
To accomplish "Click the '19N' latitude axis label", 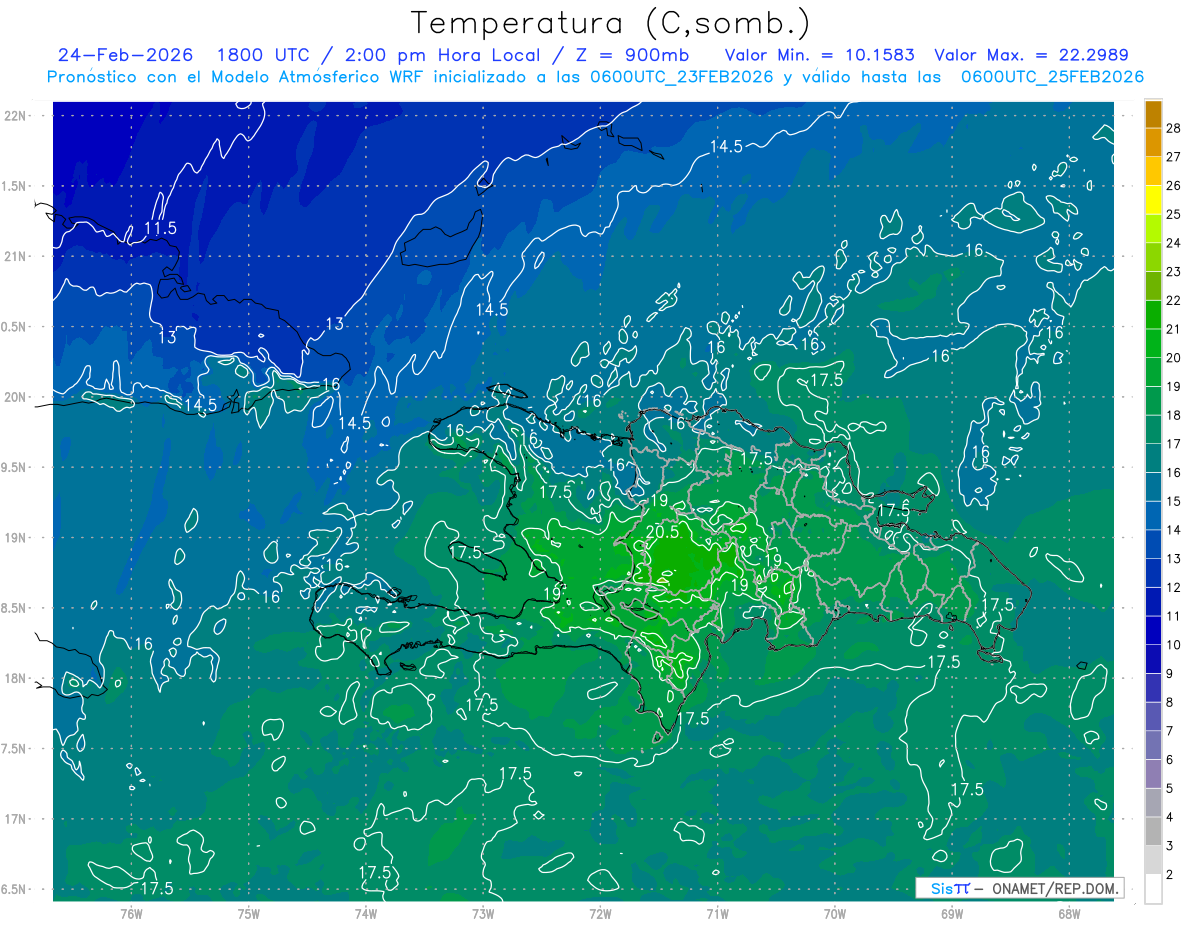I will click(x=14, y=537).
